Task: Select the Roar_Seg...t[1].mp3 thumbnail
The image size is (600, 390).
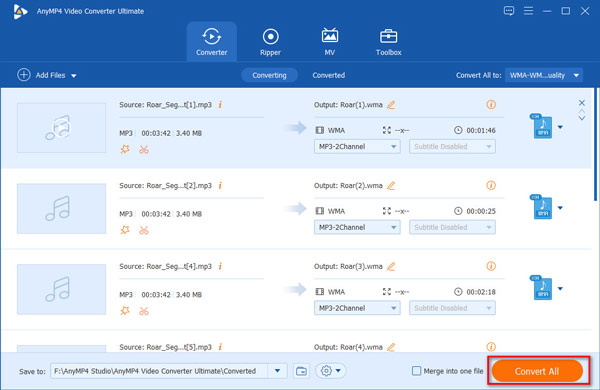Action: click(x=61, y=128)
